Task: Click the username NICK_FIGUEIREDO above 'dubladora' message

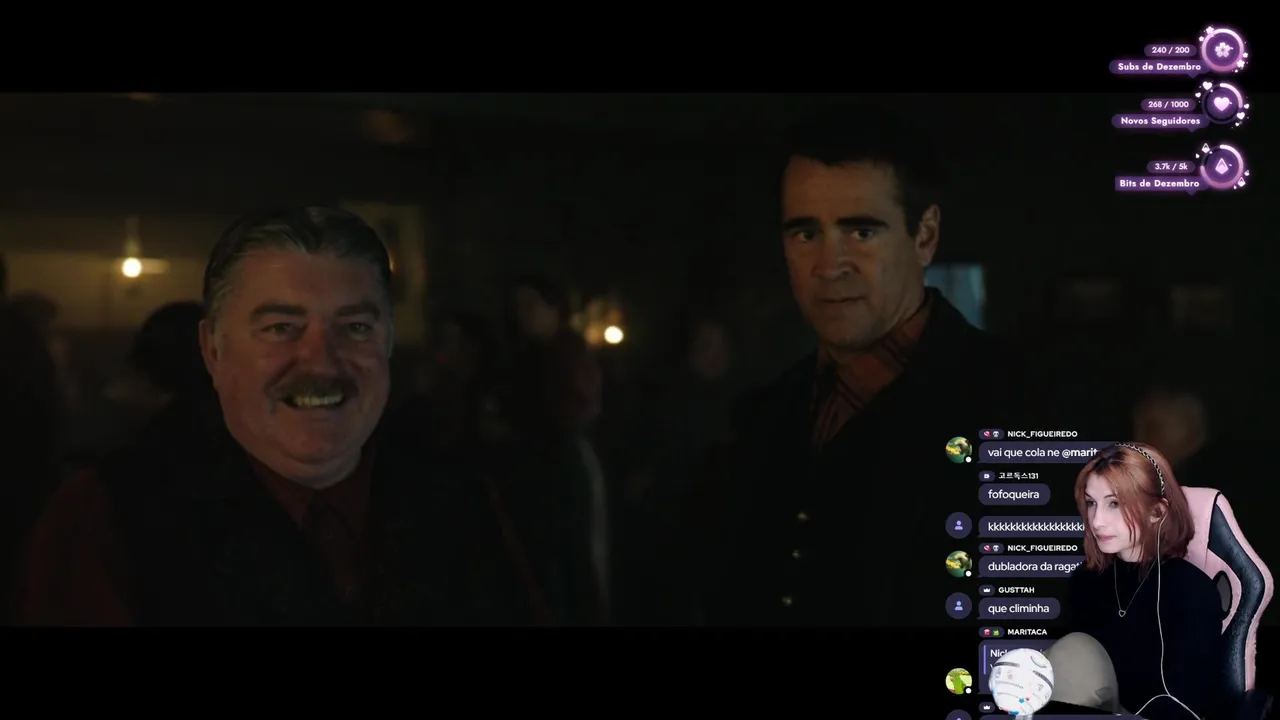Action: click(x=1042, y=548)
